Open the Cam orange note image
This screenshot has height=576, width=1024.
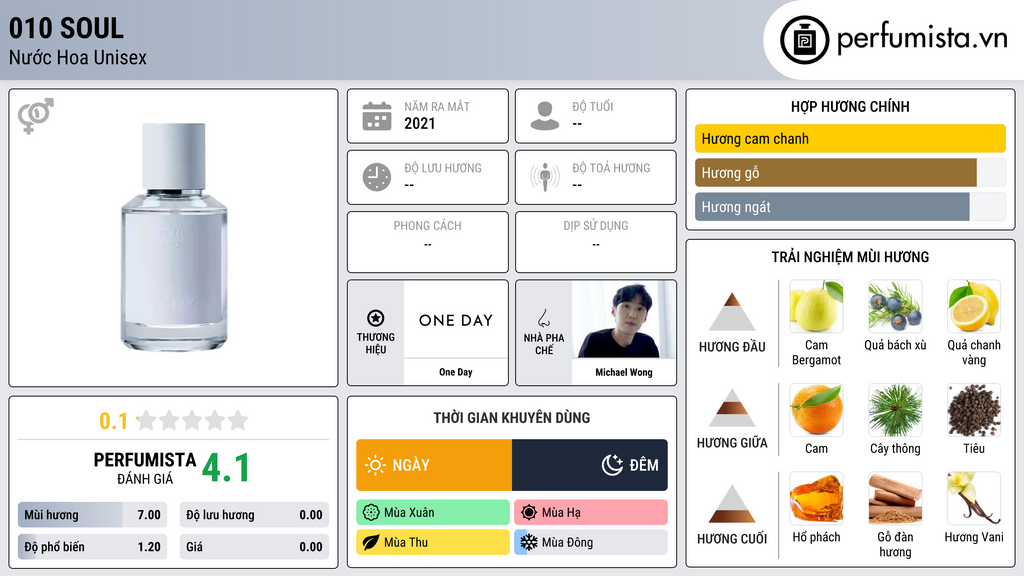click(x=816, y=410)
